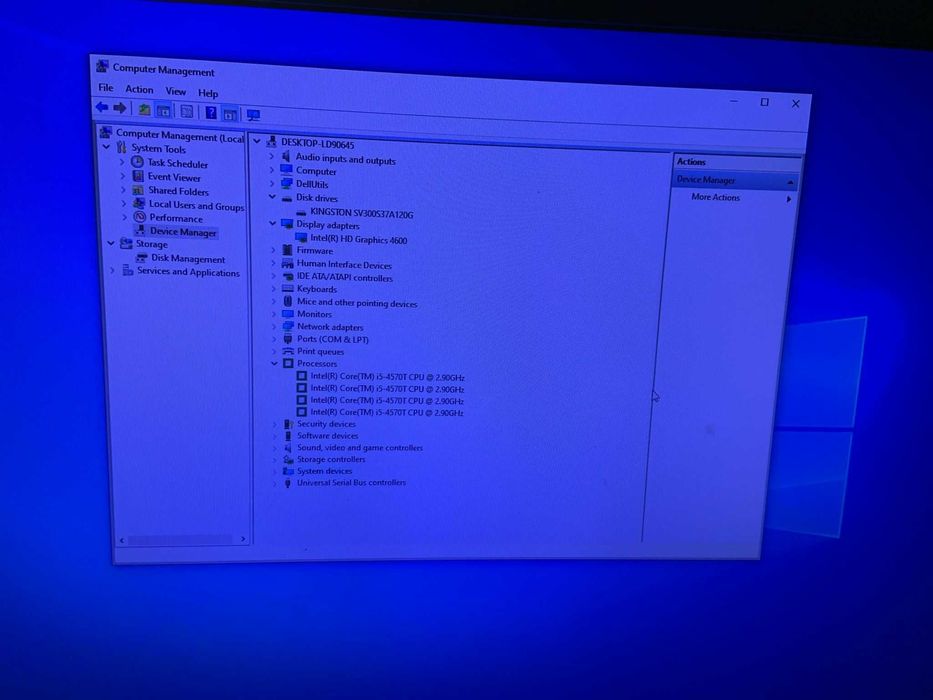Click the Firmware chip icon
933x700 pixels.
click(x=287, y=250)
